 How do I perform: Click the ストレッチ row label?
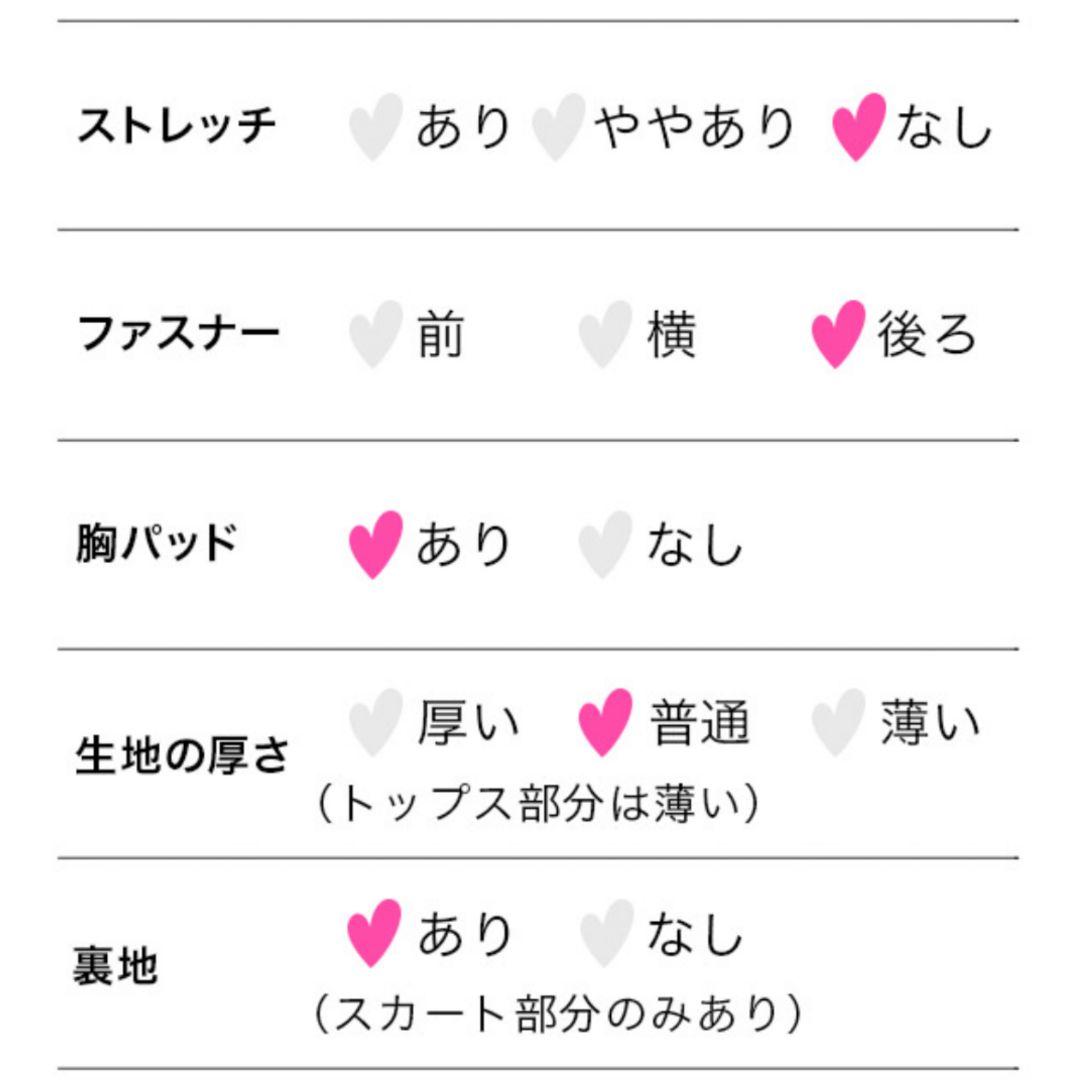click(x=176, y=125)
